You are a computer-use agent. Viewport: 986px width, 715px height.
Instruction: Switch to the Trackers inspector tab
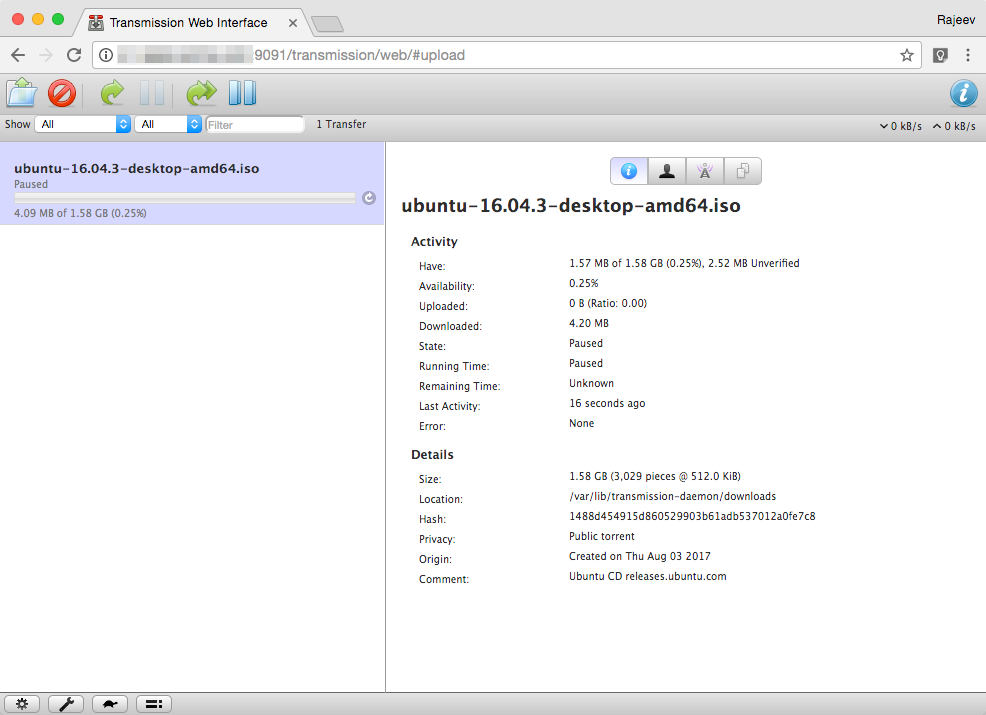tap(705, 171)
